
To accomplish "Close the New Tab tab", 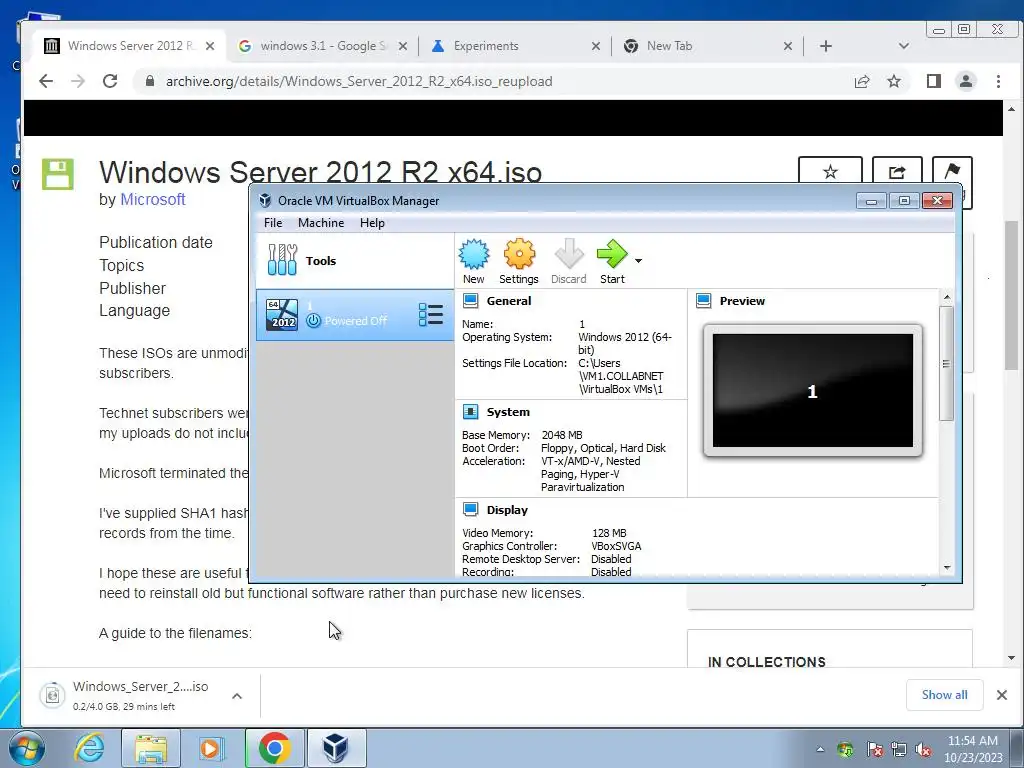I will click(788, 46).
